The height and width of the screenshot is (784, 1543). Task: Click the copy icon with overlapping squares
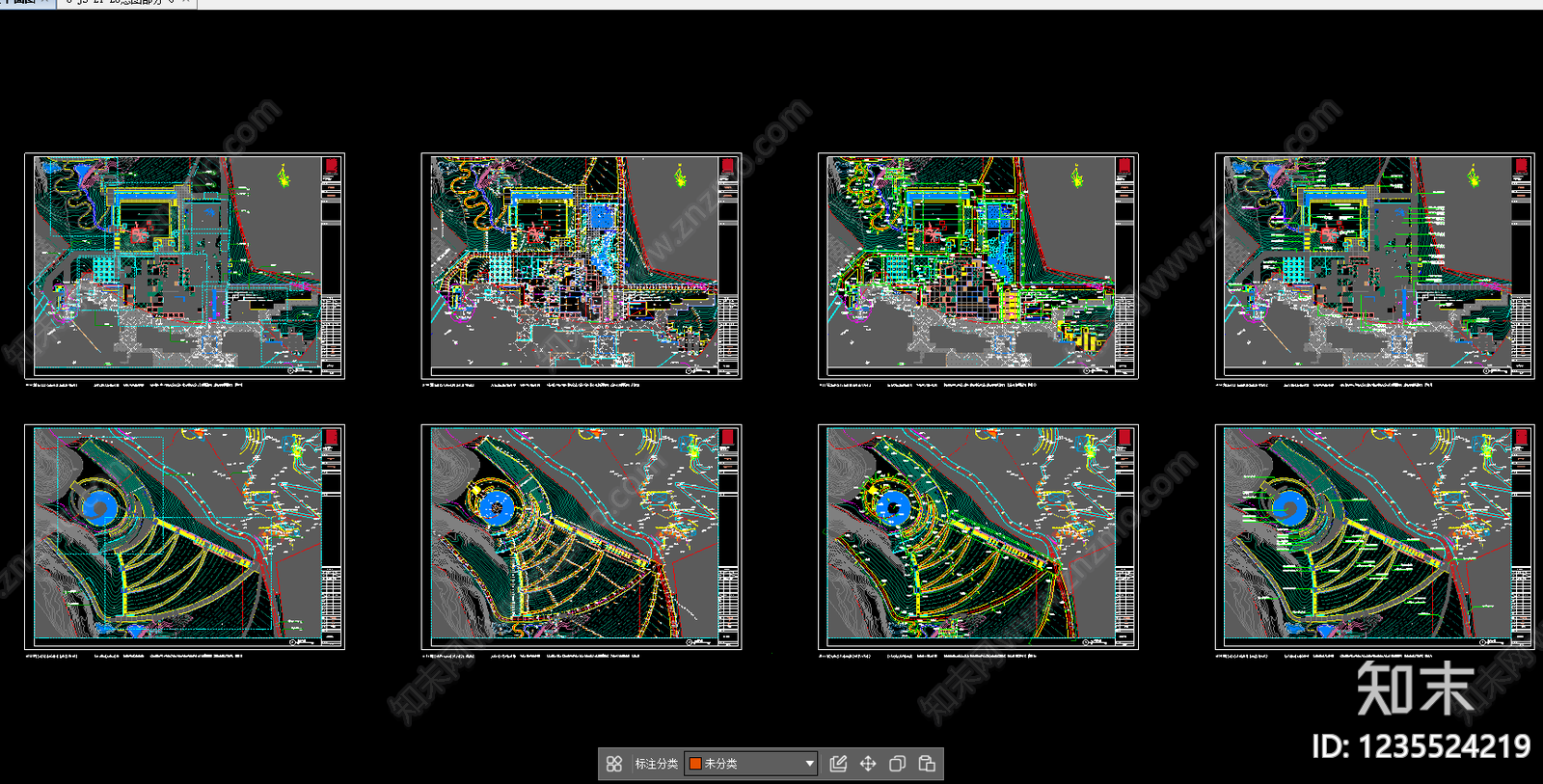click(x=897, y=764)
